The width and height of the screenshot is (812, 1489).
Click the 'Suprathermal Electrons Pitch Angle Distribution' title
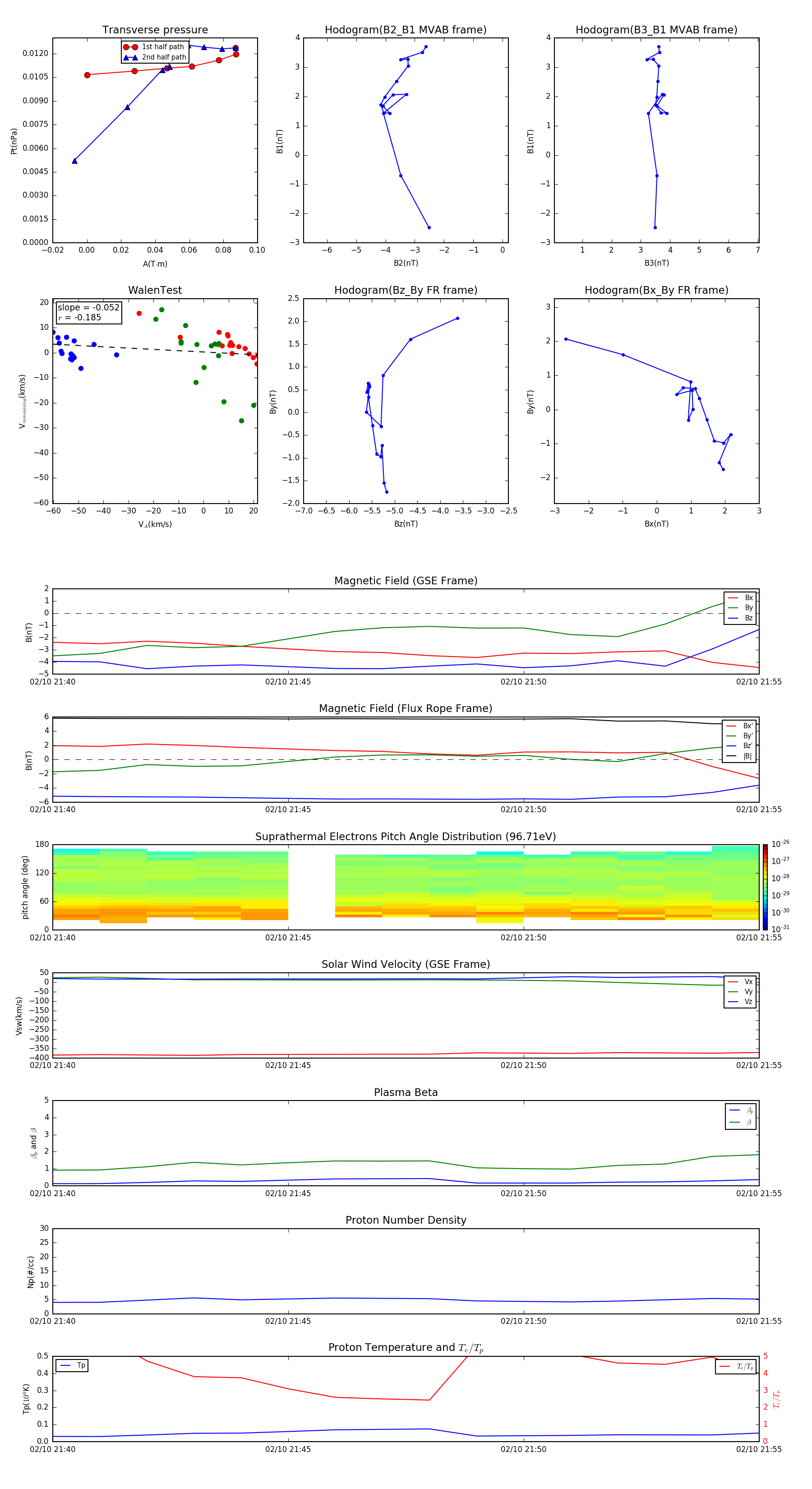406,837
